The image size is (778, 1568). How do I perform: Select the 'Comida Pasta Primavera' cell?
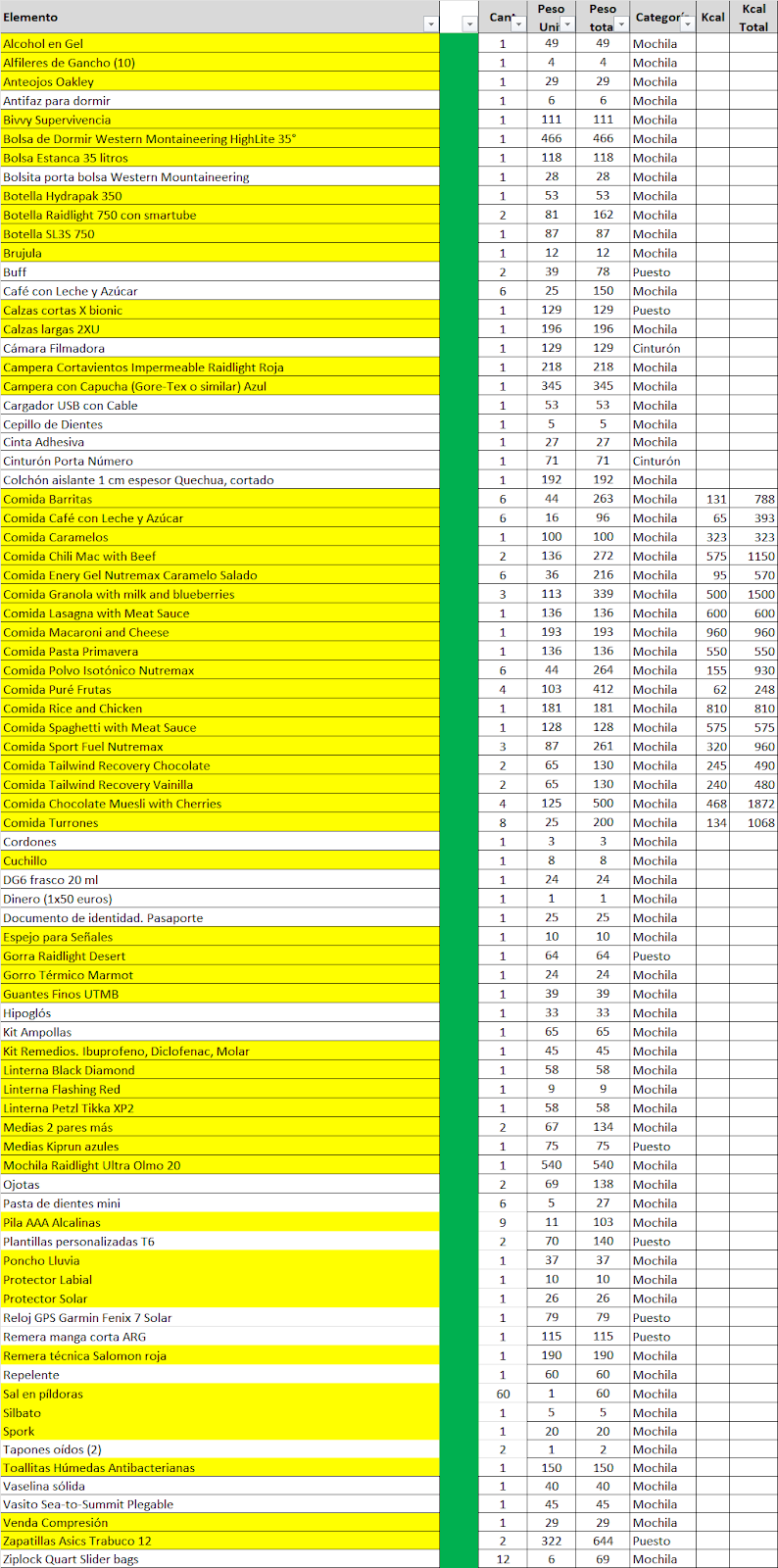point(219,651)
